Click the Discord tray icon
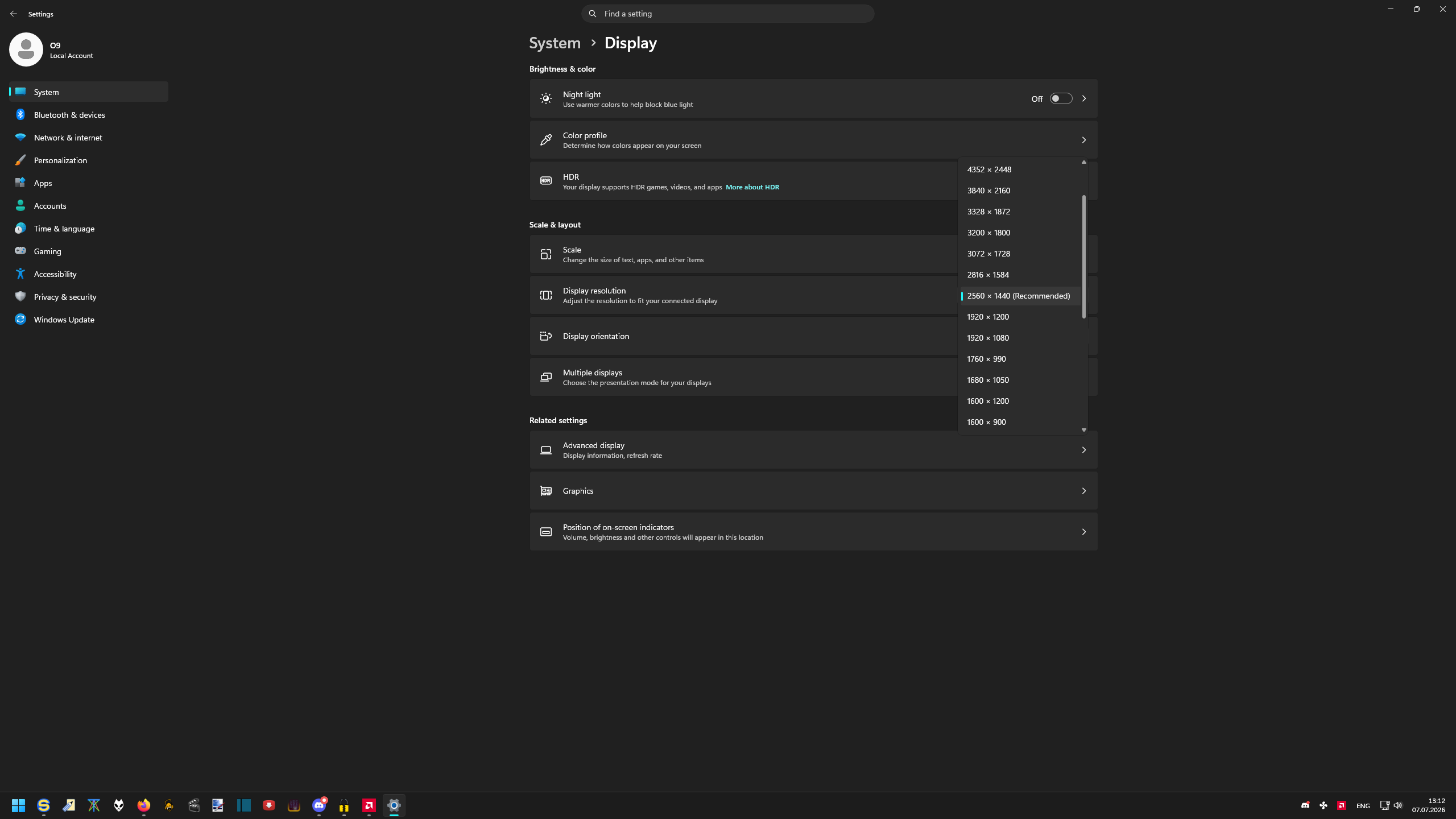1456x819 pixels. click(1305, 805)
